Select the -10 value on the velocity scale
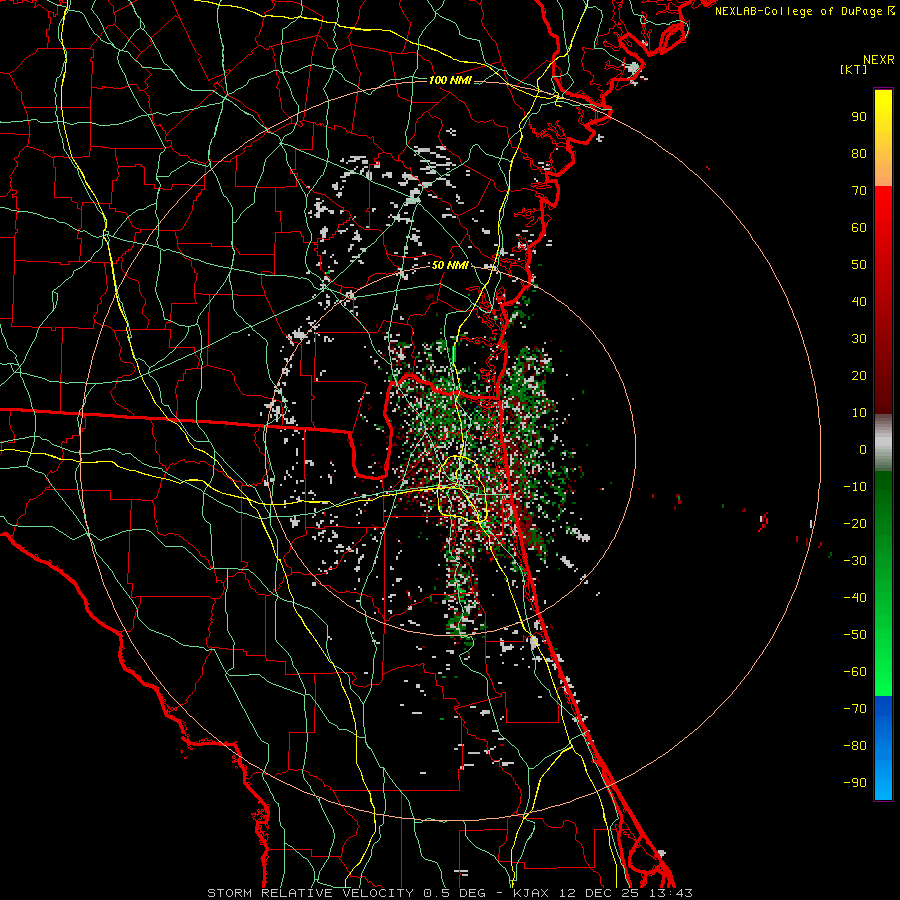The image size is (900, 900). coord(855,487)
